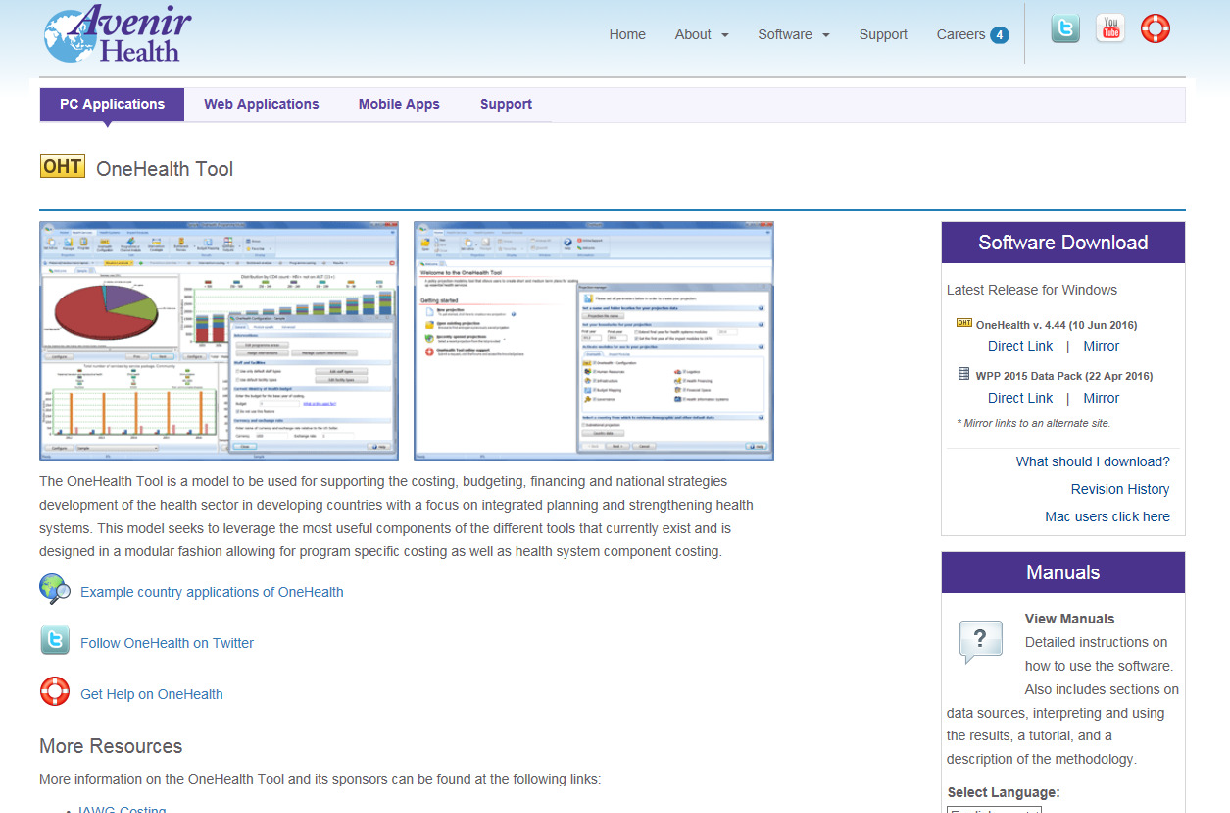
Task: Open the Revision History link
Action: 1119,489
